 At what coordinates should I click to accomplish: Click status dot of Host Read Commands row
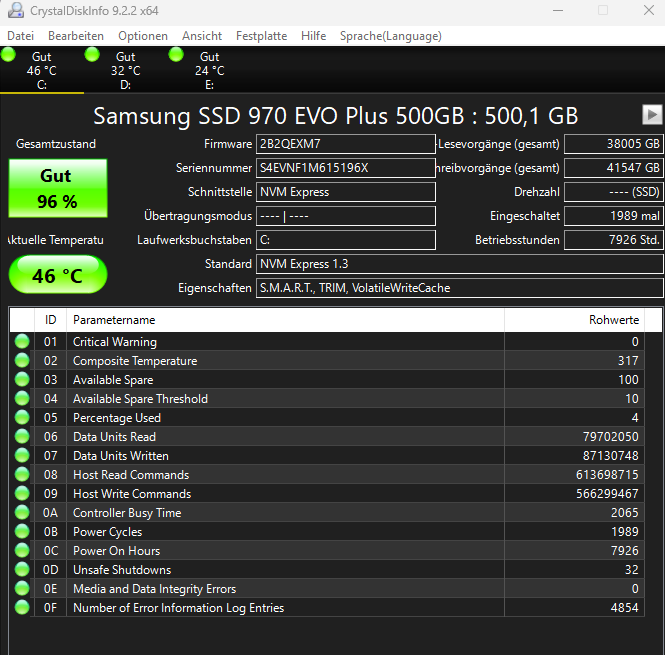pyautogui.click(x=22, y=475)
